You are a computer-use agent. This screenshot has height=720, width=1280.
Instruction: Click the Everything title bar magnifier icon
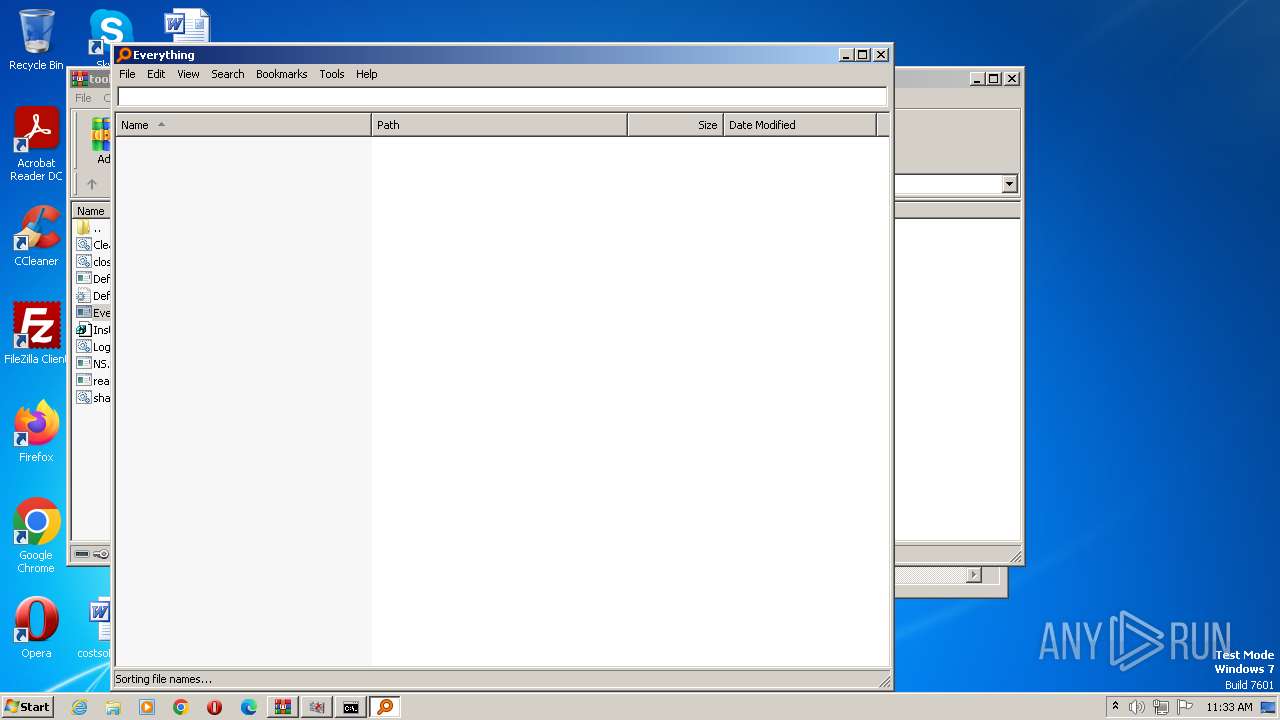pyautogui.click(x=124, y=55)
